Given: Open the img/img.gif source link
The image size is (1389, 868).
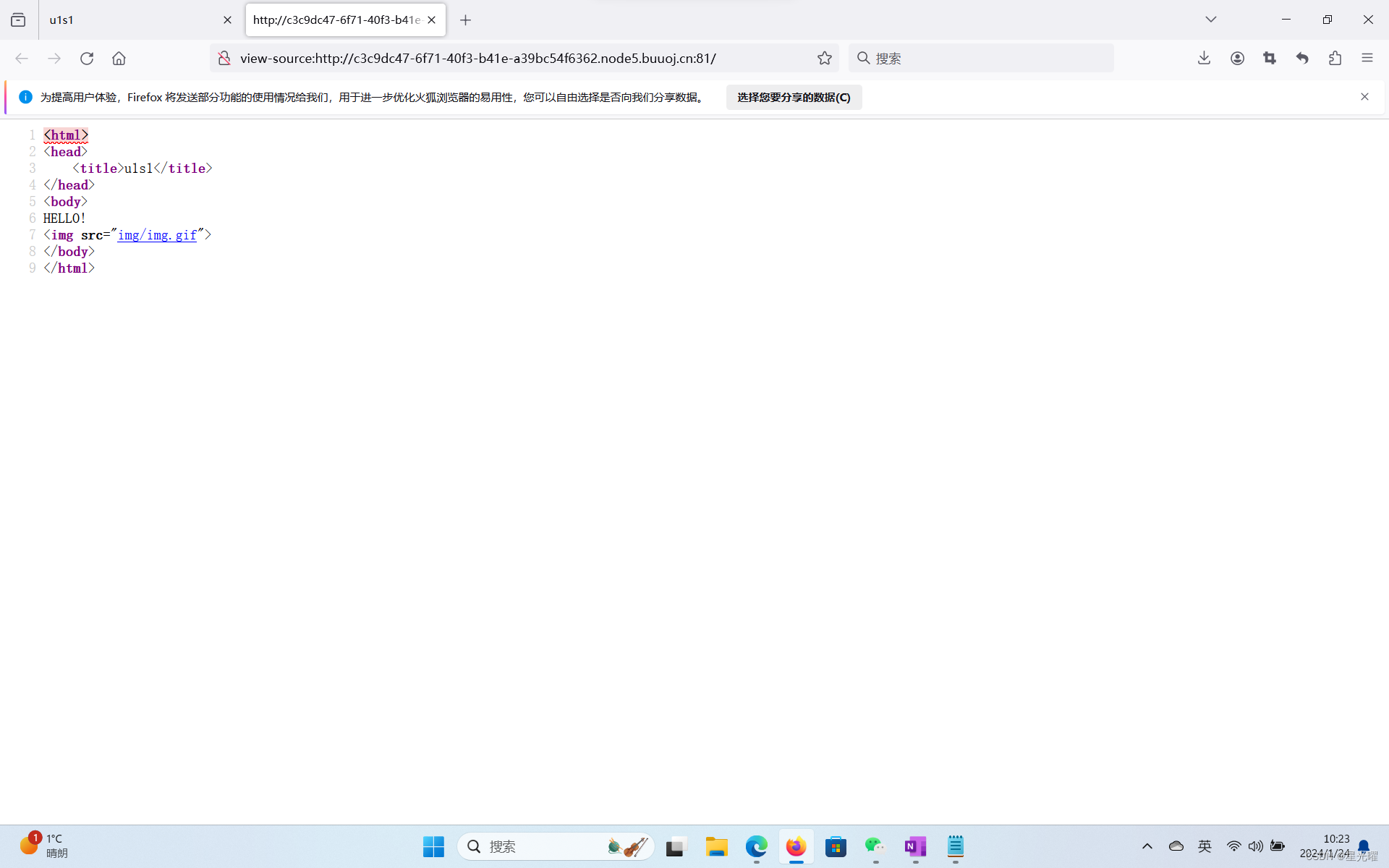Looking at the screenshot, I should click(158, 234).
